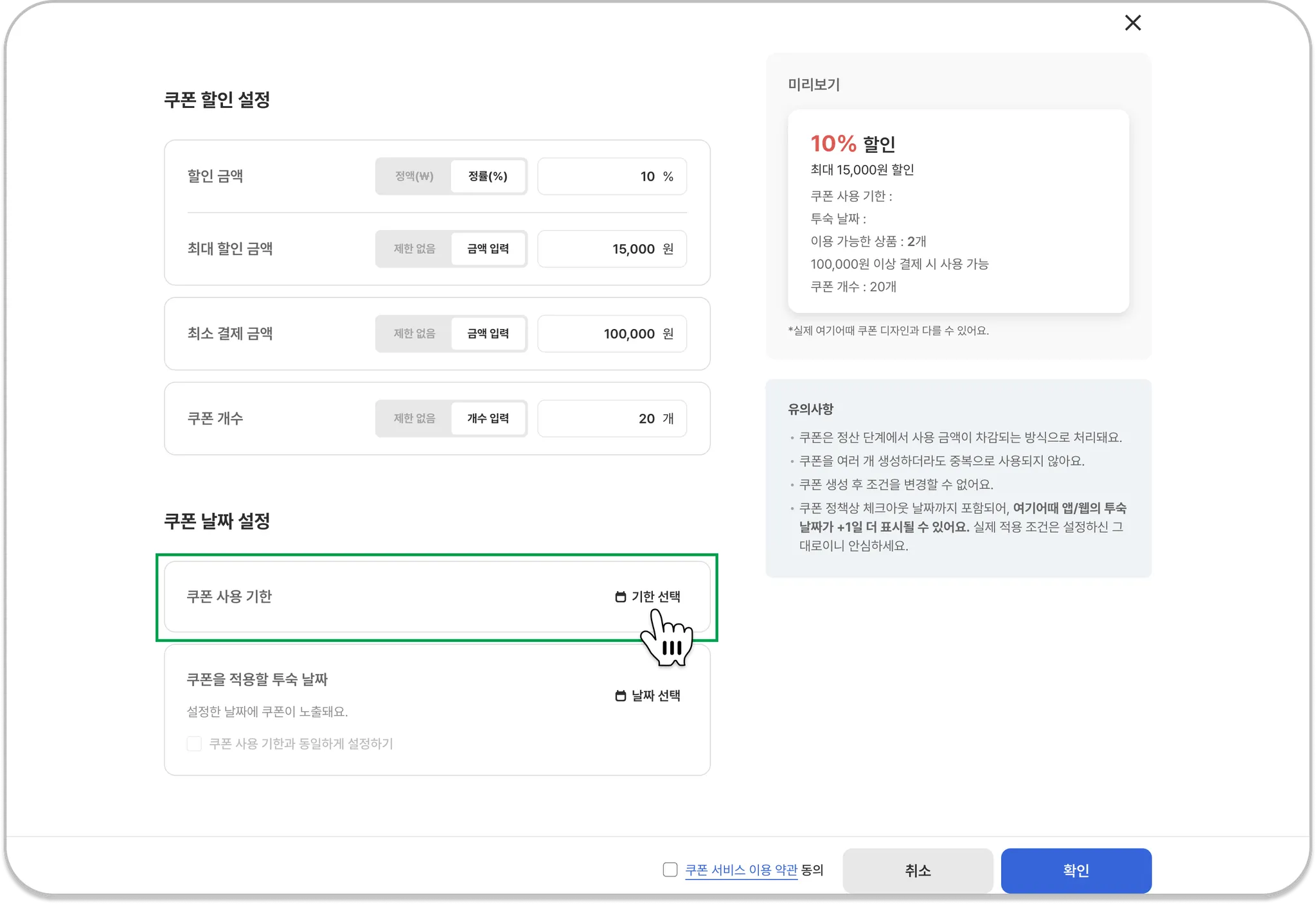The height and width of the screenshot is (904, 1316).
Task: Click the 100,000 원 minimum payment field
Action: point(612,334)
